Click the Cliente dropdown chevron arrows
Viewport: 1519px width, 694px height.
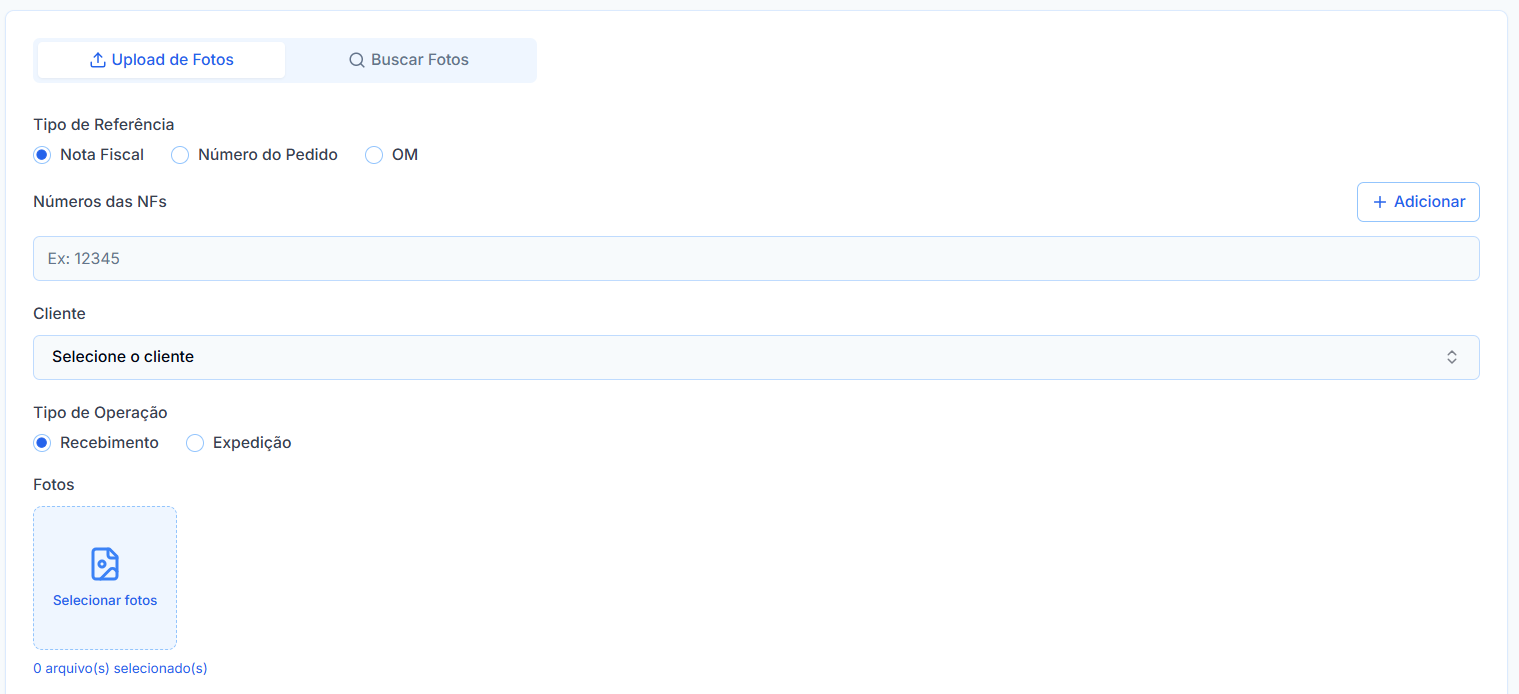click(1452, 357)
